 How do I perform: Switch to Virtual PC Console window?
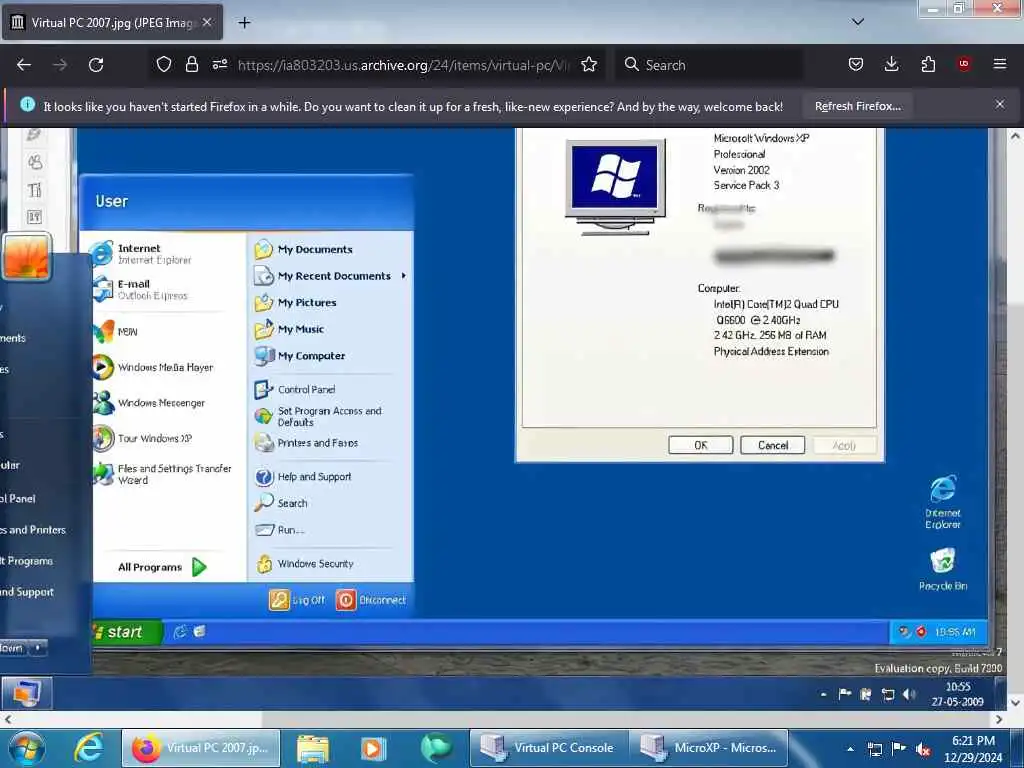pos(549,748)
